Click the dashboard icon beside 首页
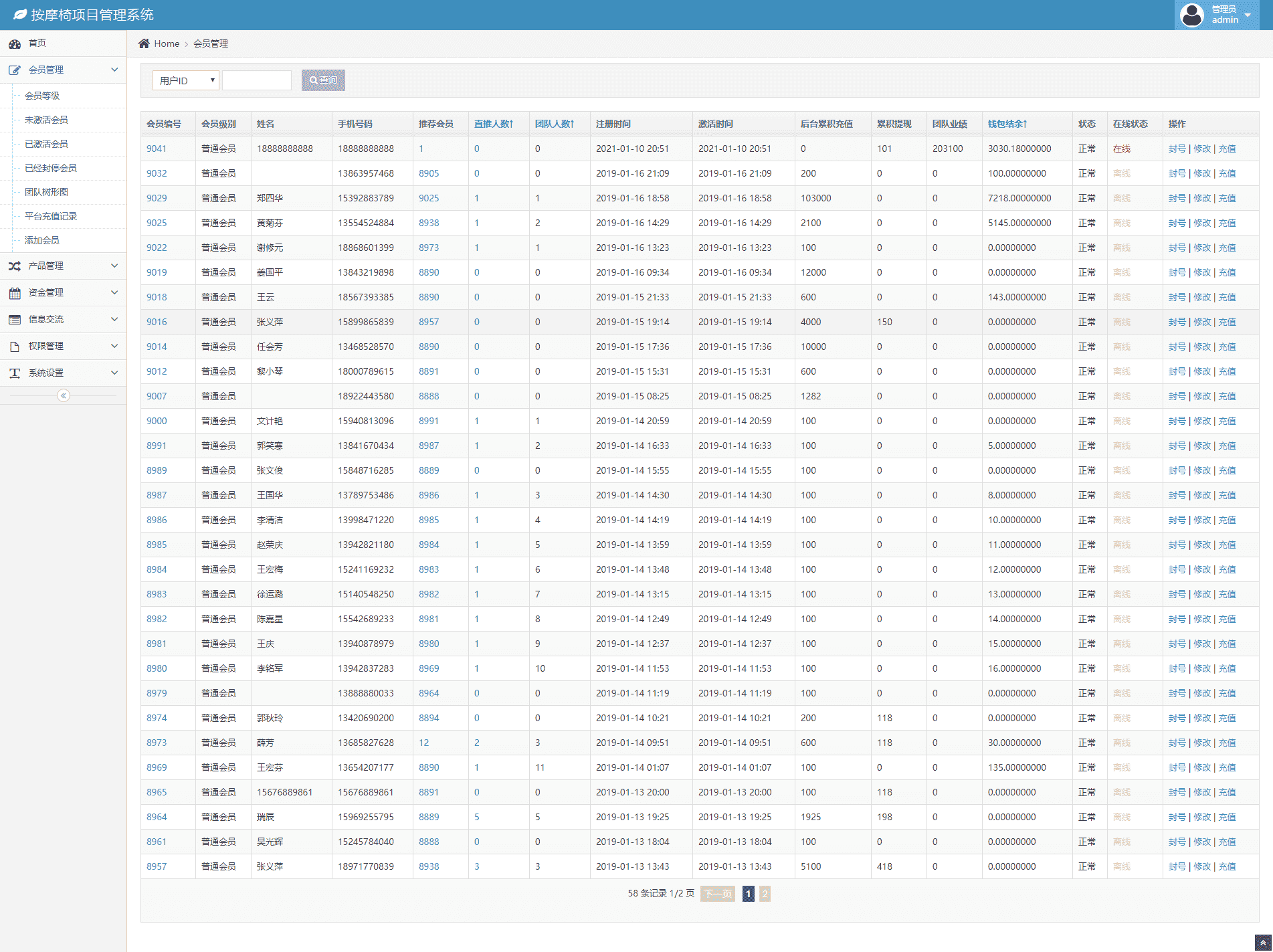 [x=15, y=43]
